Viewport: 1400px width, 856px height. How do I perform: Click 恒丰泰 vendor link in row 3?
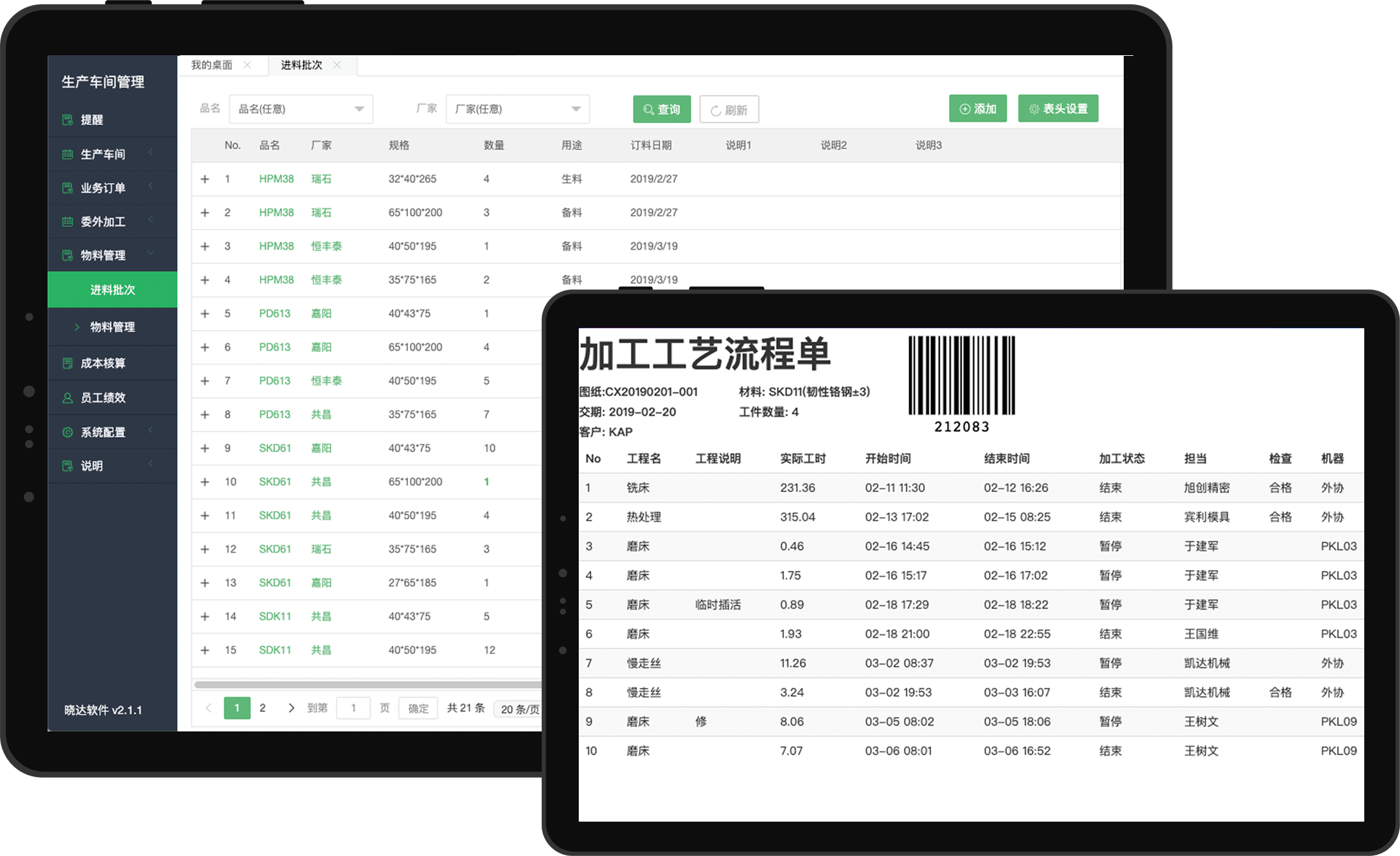(x=326, y=246)
